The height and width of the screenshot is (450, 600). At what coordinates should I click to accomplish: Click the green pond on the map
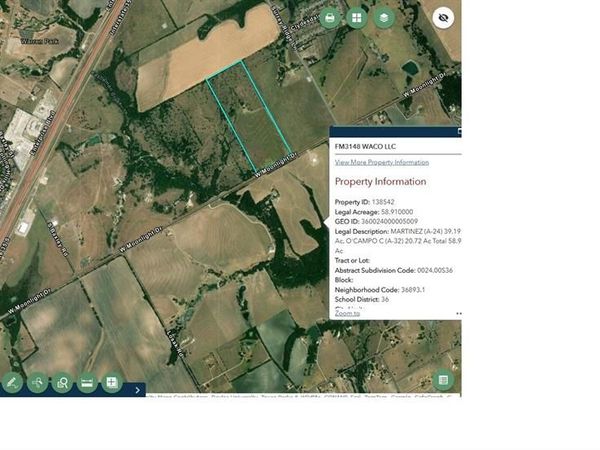point(411,69)
